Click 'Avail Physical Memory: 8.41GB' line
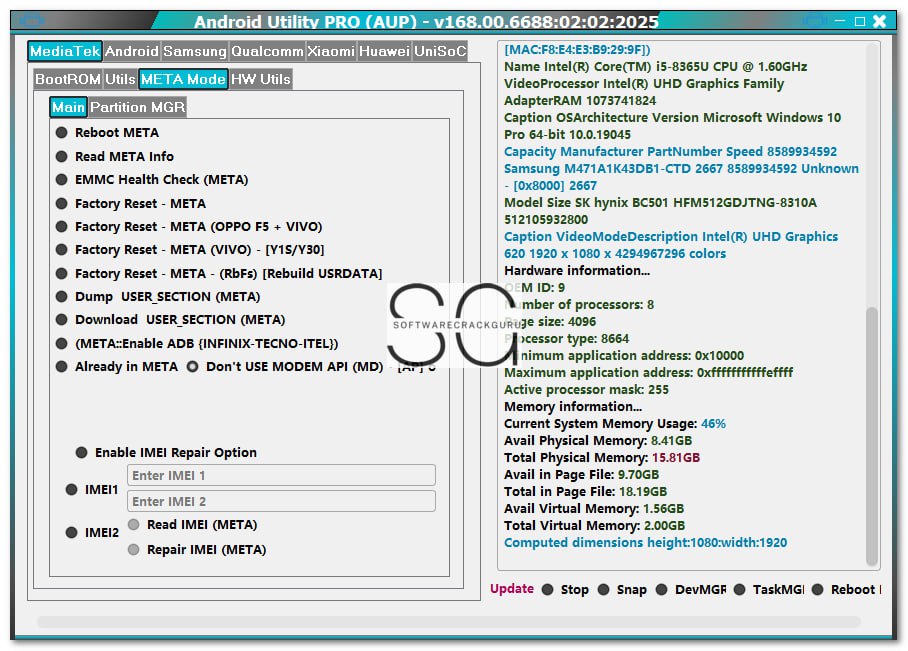Screen dimensions: 908x651 click(x=598, y=441)
